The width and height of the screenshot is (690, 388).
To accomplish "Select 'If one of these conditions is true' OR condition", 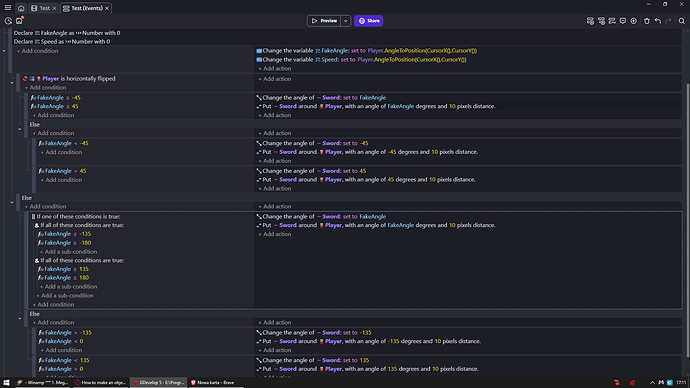I will click(76, 216).
